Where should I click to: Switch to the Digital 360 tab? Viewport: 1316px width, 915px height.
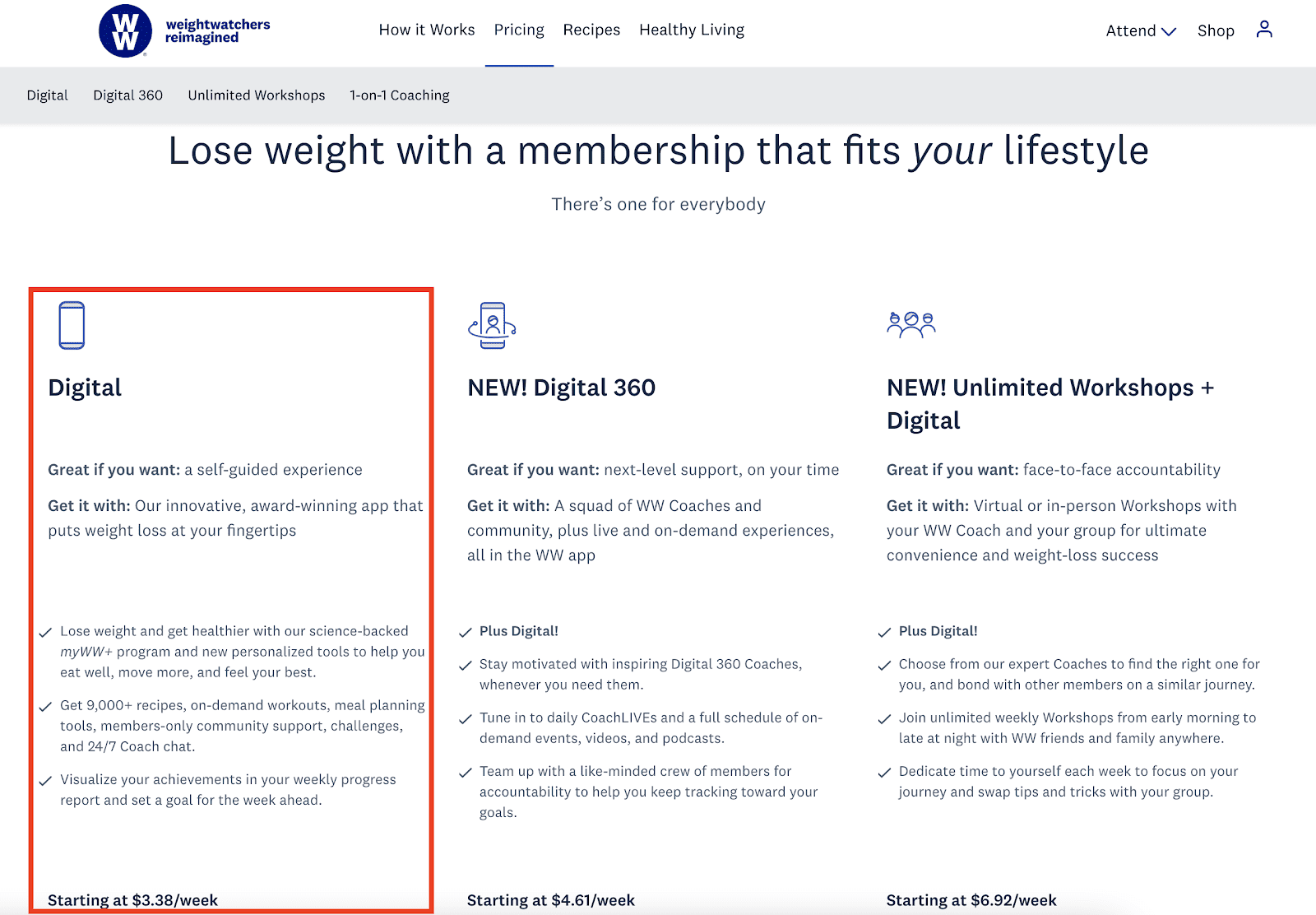[128, 95]
